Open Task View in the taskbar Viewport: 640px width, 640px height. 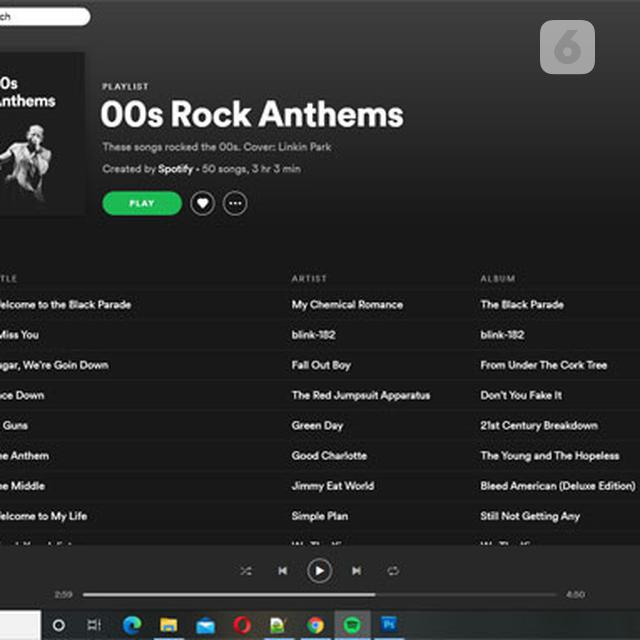tap(94, 625)
